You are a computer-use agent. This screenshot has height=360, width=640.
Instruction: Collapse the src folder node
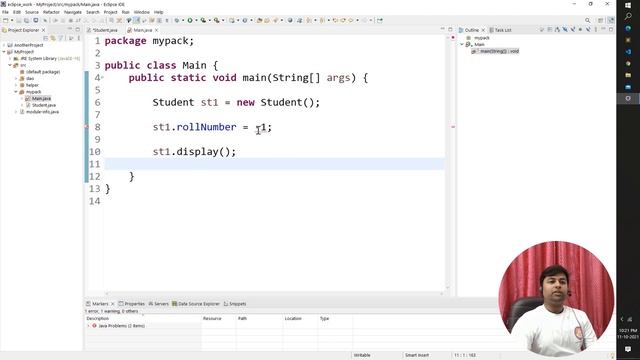(x=10, y=65)
